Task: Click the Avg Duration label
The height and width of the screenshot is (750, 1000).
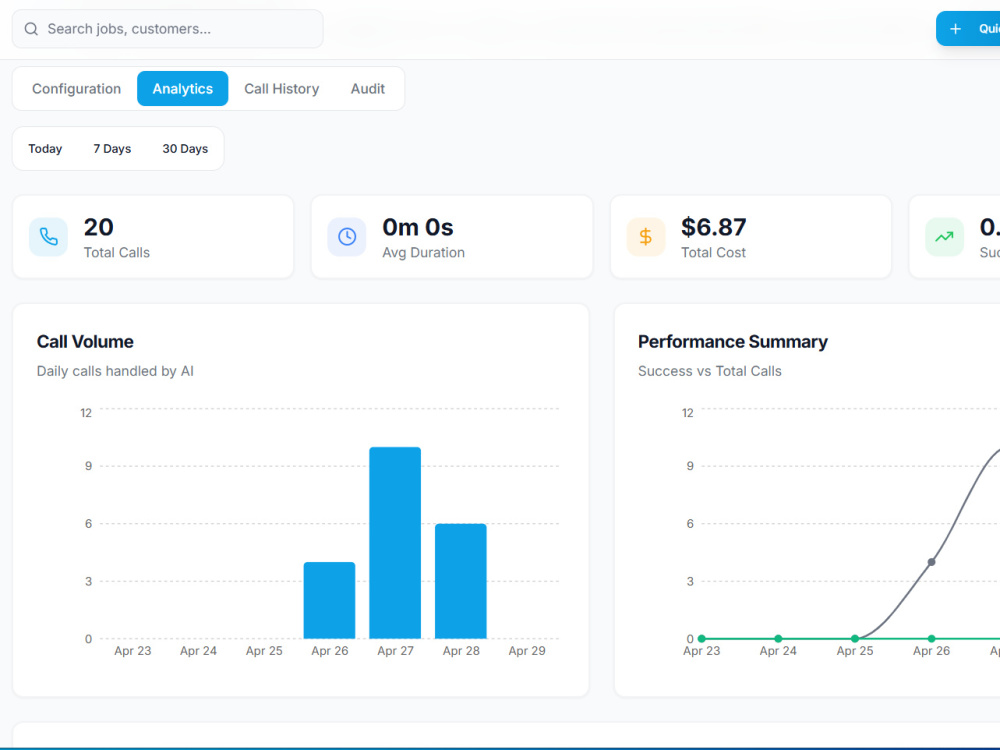Action: pyautogui.click(x=423, y=253)
